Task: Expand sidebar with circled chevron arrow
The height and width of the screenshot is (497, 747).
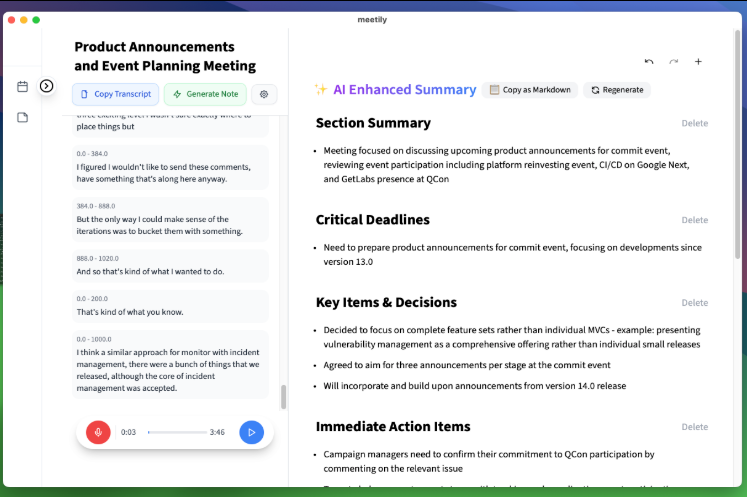Action: coord(46,86)
